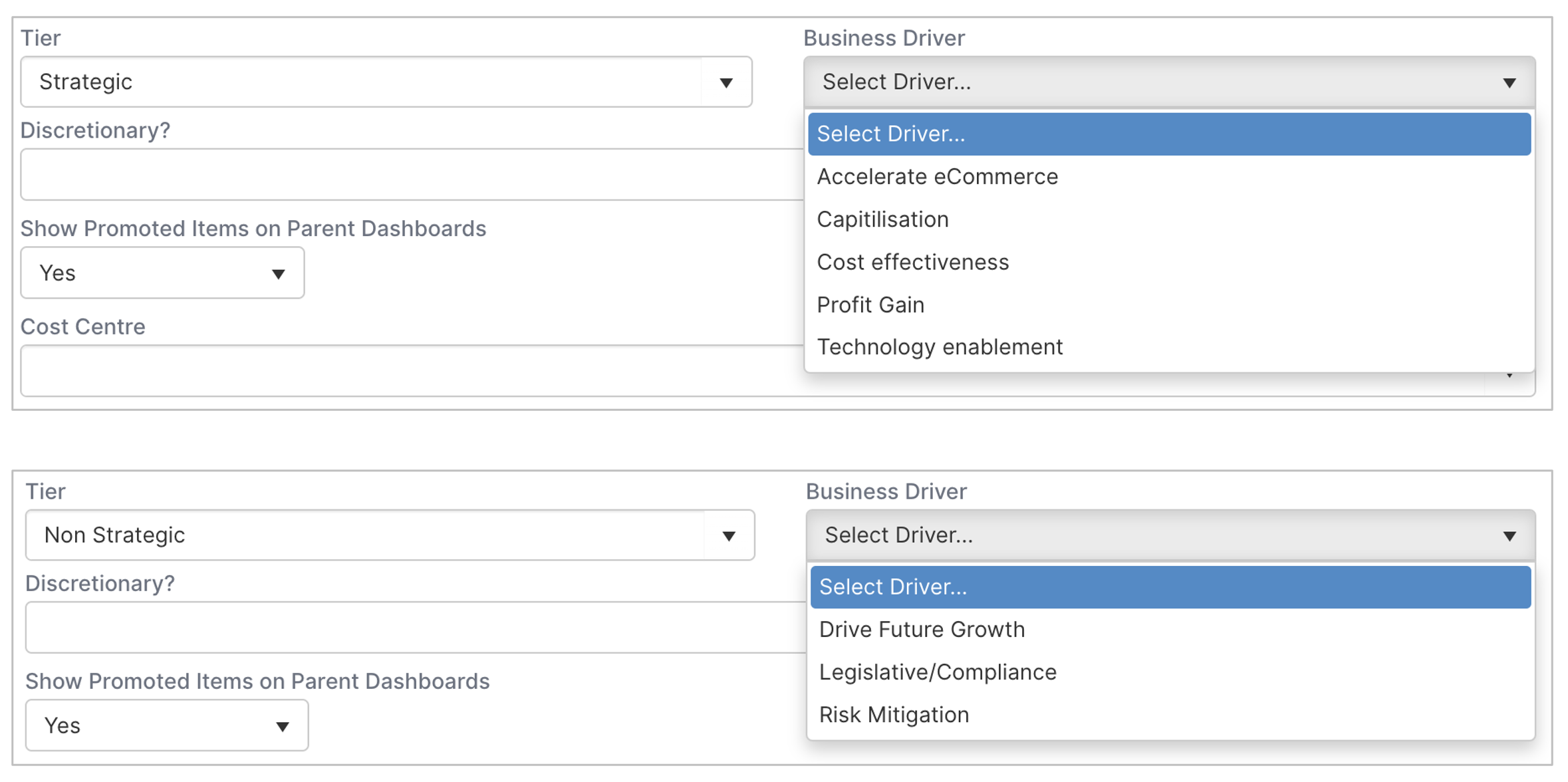
Task: Click the arrow icon of Strategic tier select
Action: click(x=726, y=82)
